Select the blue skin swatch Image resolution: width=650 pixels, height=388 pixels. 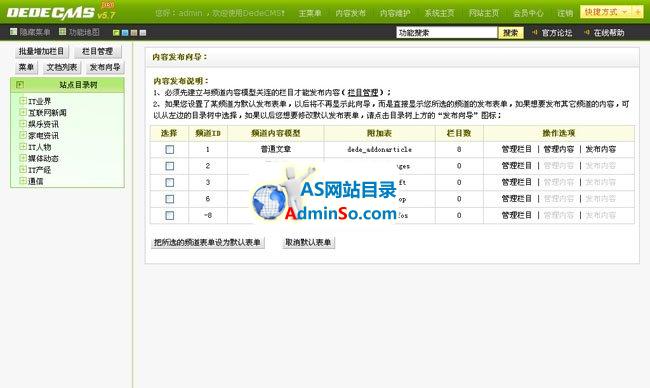click(125, 32)
